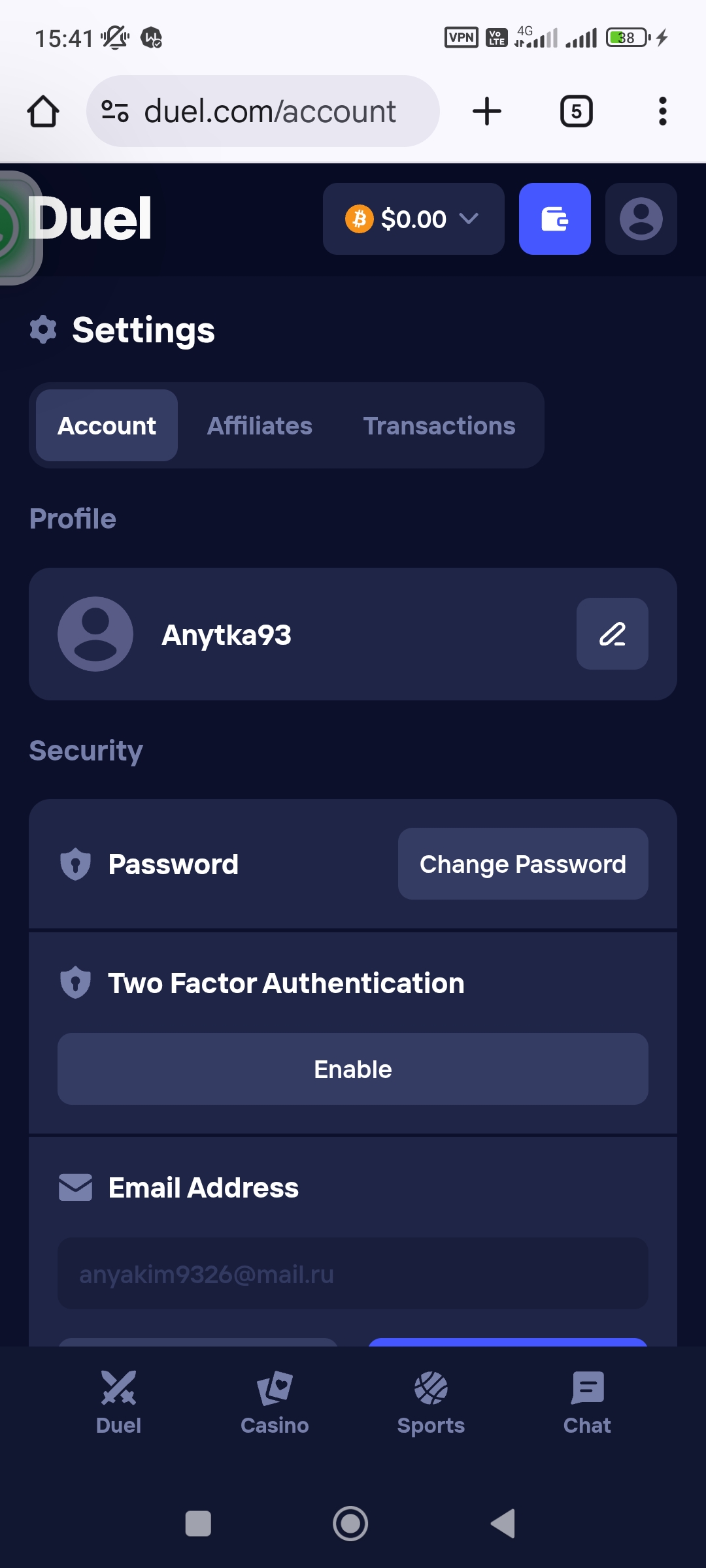Open a new browser tab
The height and width of the screenshot is (1568, 706).
[487, 111]
